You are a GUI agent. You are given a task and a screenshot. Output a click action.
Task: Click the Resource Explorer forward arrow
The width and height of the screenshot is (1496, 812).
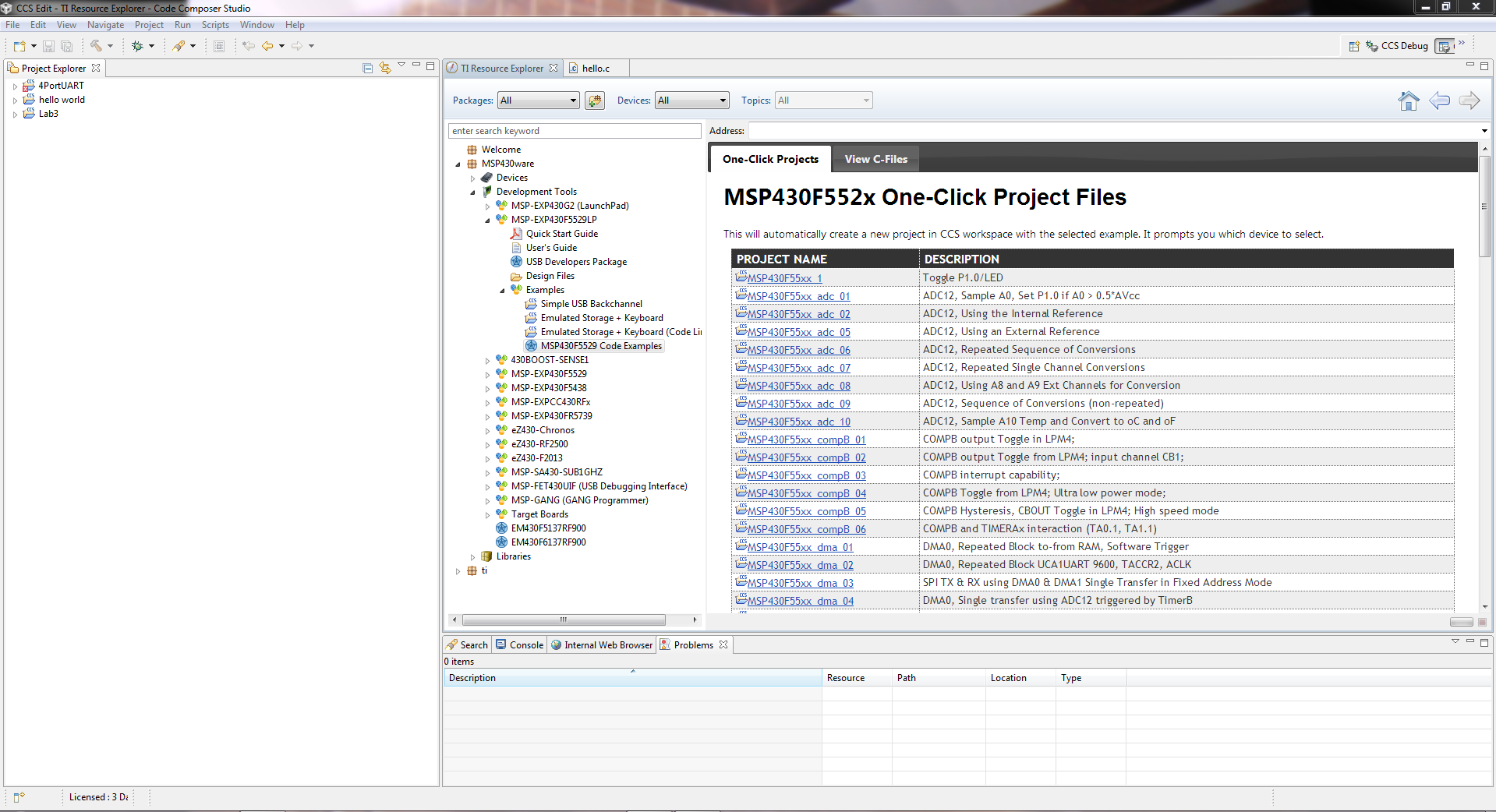[1469, 101]
